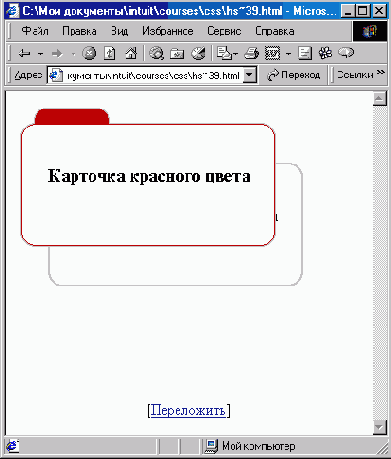The image size is (391, 459).
Task: Open the Search toolbar icon
Action: point(156,53)
